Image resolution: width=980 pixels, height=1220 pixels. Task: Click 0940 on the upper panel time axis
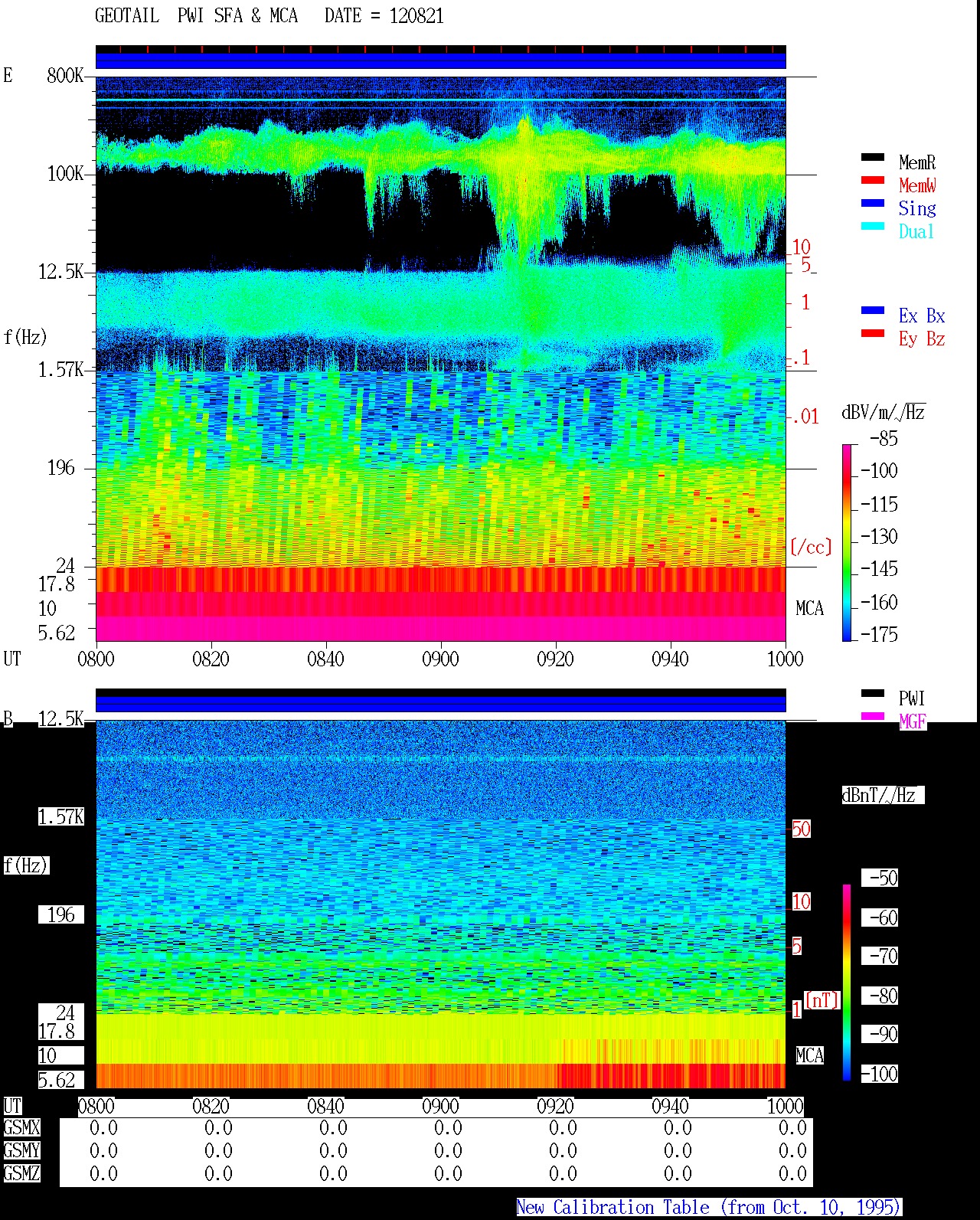[670, 659]
